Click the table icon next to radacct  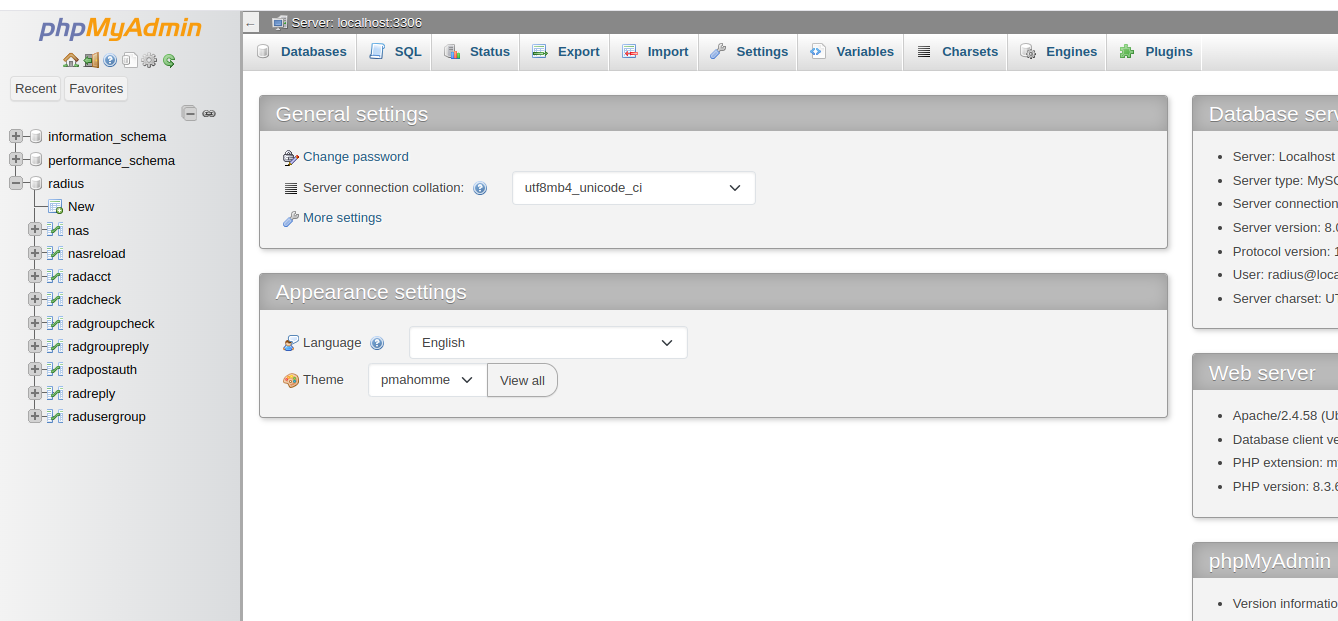[56, 276]
